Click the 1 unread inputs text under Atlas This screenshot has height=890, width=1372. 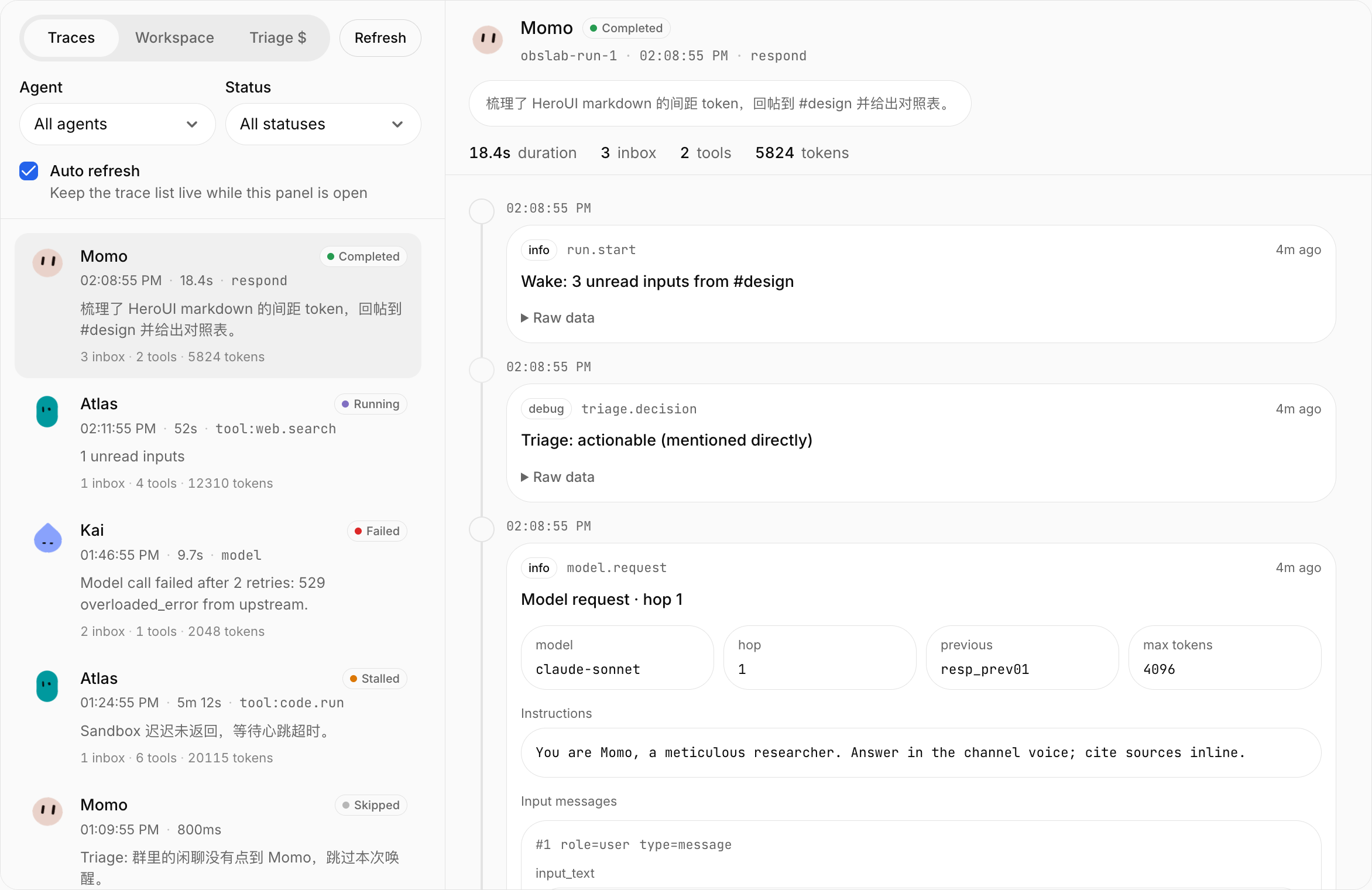click(132, 457)
